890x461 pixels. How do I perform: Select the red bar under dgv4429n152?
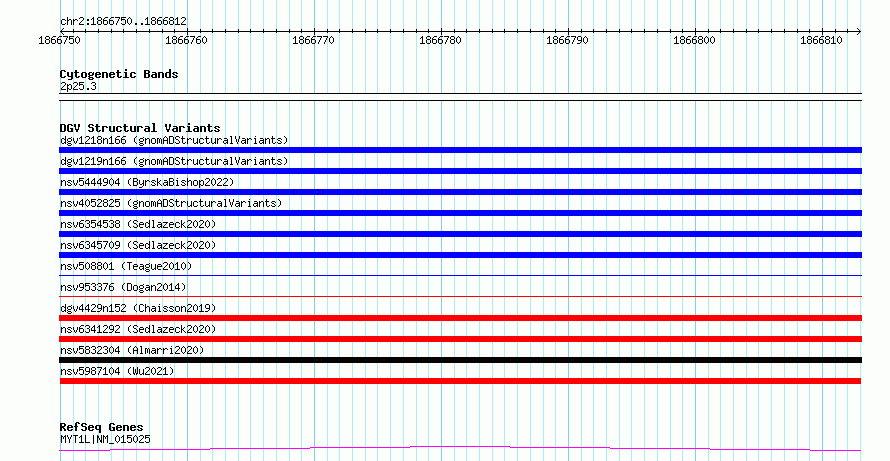coord(460,318)
